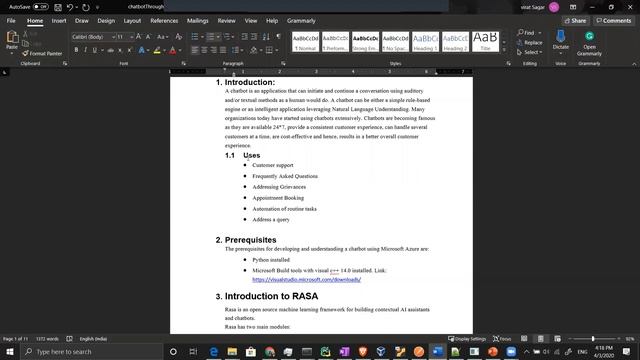Apply the Heading 1 style
Screen dimensions: 640x360
pos(425,42)
